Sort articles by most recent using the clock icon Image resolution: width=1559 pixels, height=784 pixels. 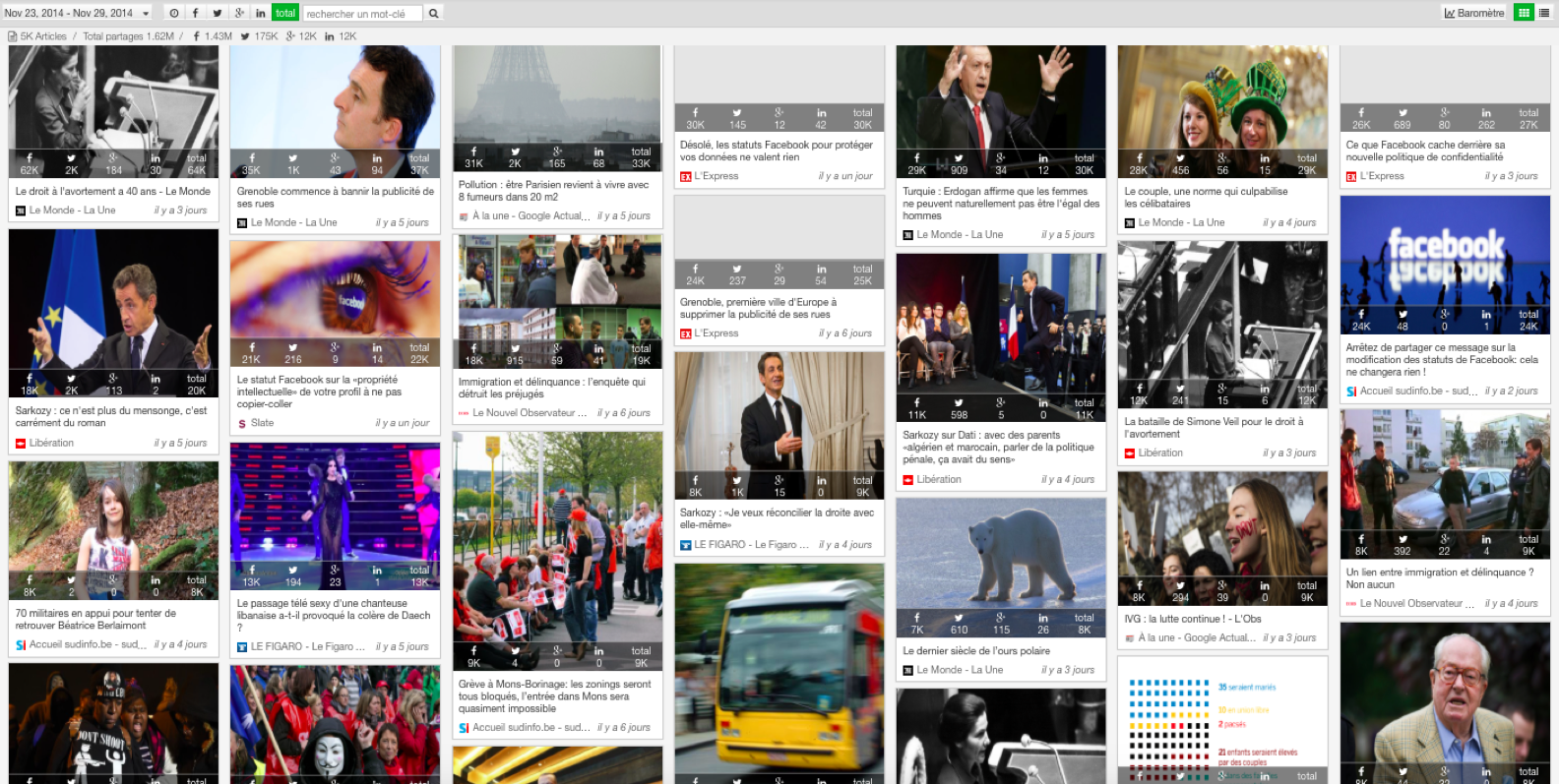click(174, 13)
